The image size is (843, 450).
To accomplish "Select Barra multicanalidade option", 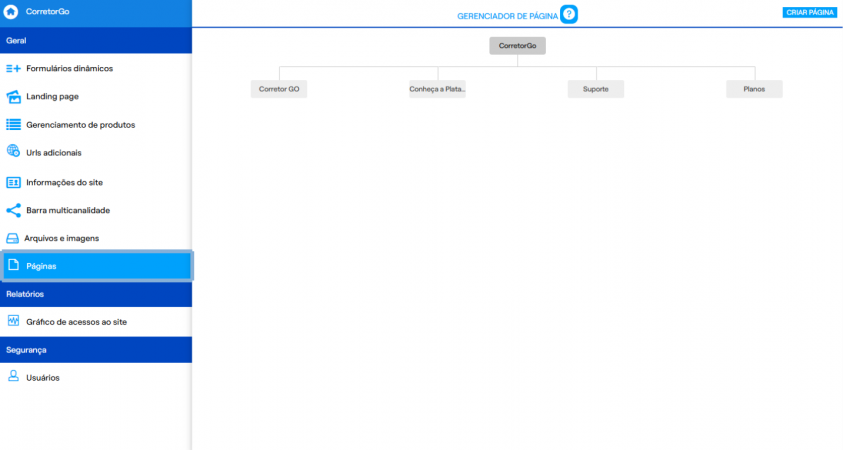I will click(x=96, y=210).
